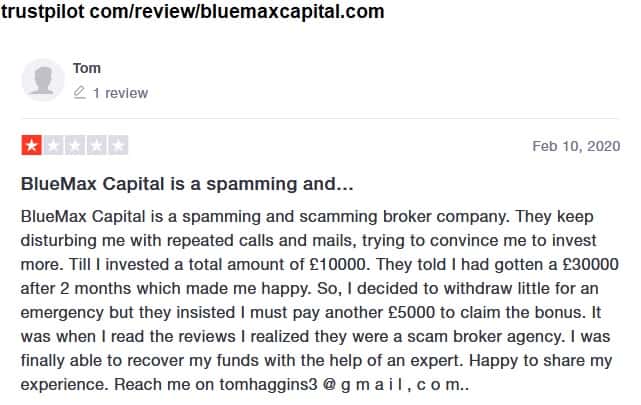Screen dimensions: 641x405
Task: Open reviewer name Tom
Action: pyautogui.click(x=87, y=68)
